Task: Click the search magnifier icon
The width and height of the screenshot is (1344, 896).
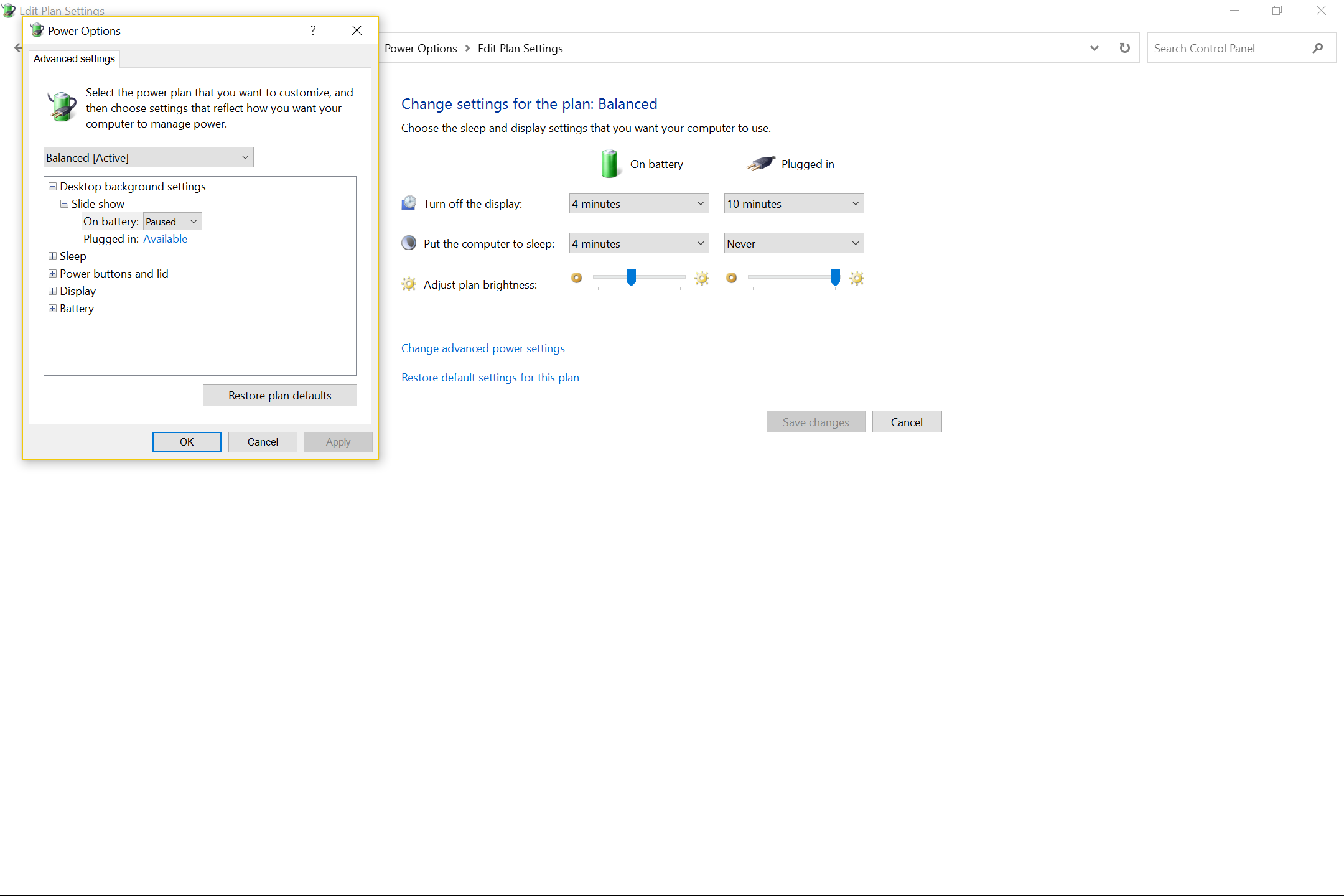Action: (1317, 48)
